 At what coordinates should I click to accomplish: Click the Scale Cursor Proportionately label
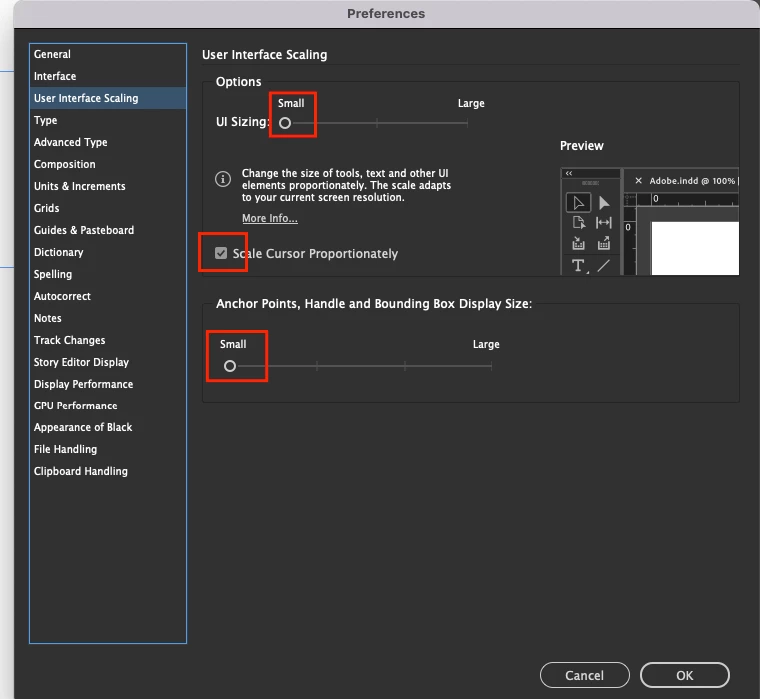315,254
